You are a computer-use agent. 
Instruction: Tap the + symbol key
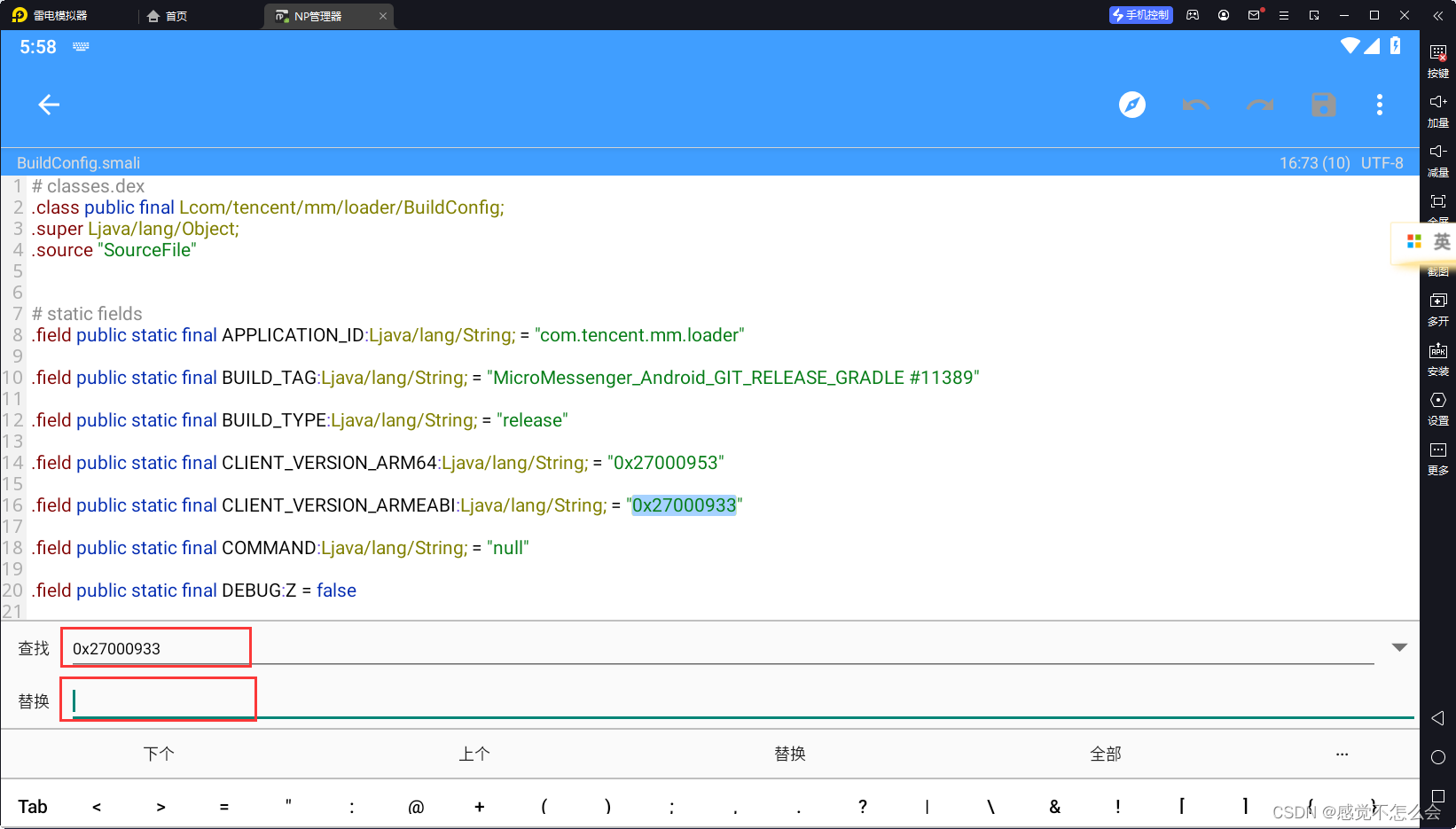[x=480, y=806]
